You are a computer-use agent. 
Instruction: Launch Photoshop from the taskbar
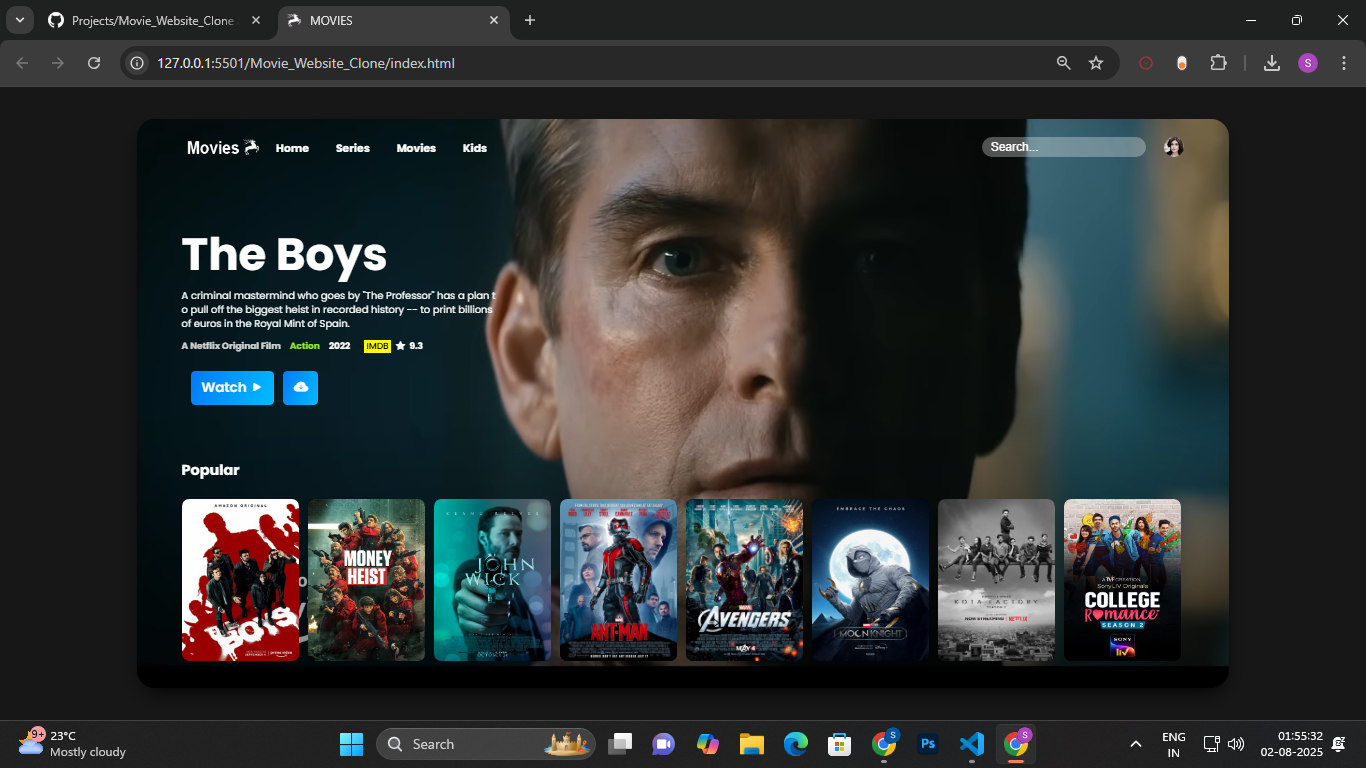click(x=928, y=744)
